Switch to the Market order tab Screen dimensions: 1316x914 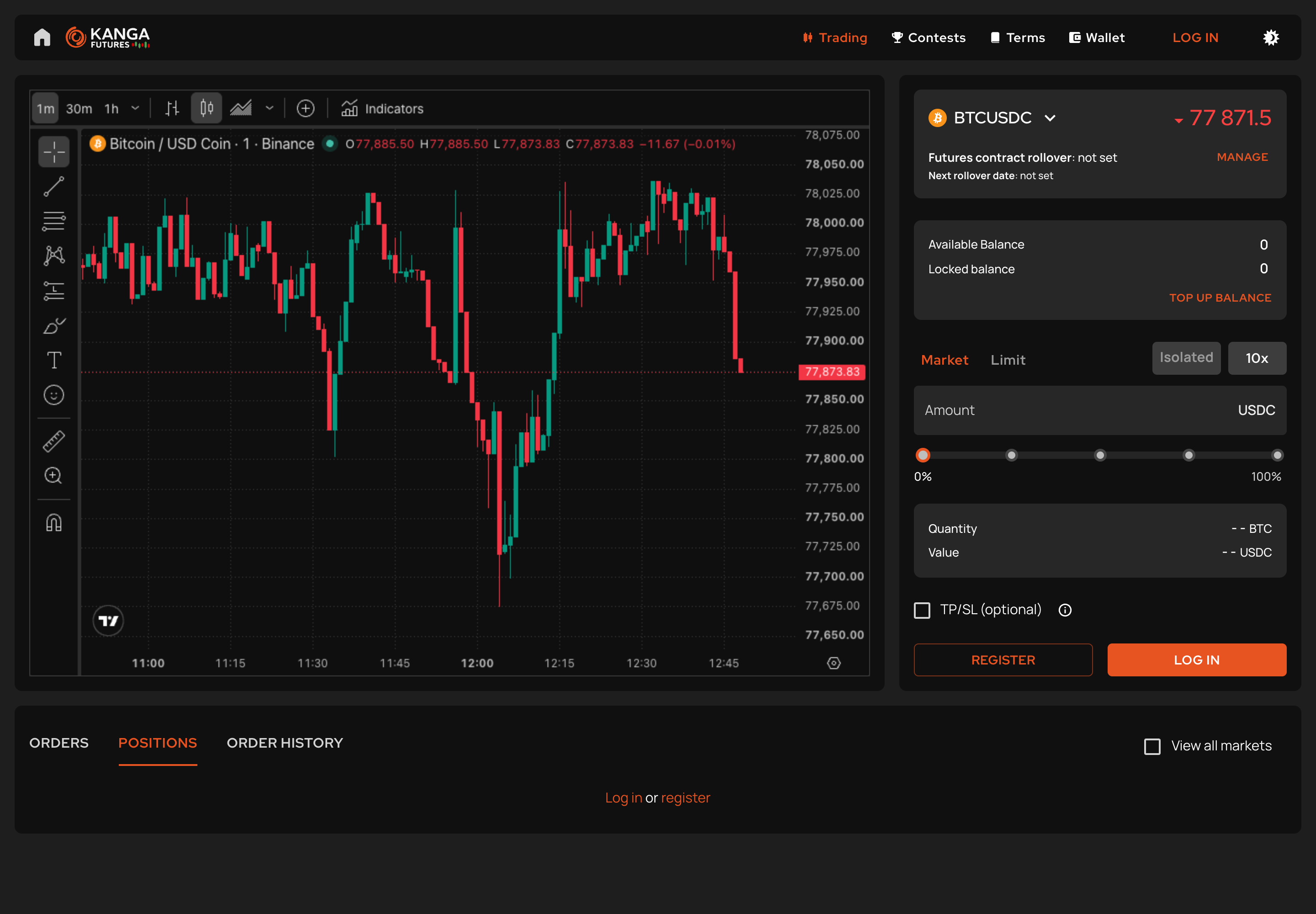click(945, 360)
